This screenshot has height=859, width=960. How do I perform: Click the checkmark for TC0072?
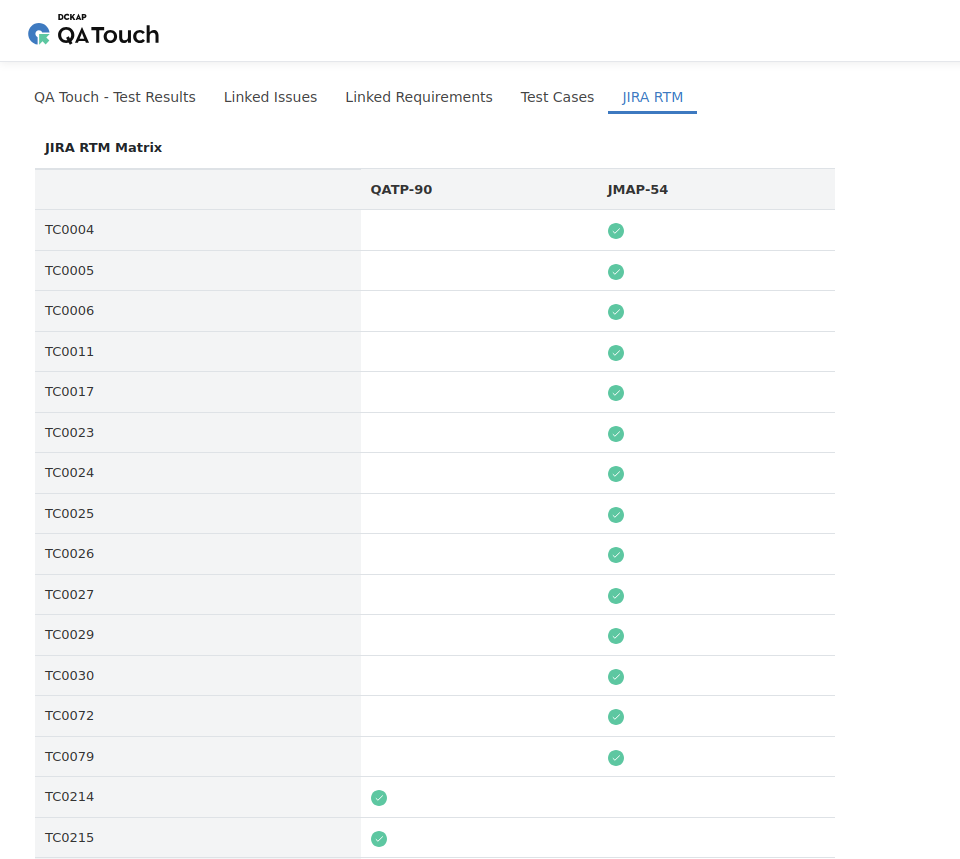615,716
